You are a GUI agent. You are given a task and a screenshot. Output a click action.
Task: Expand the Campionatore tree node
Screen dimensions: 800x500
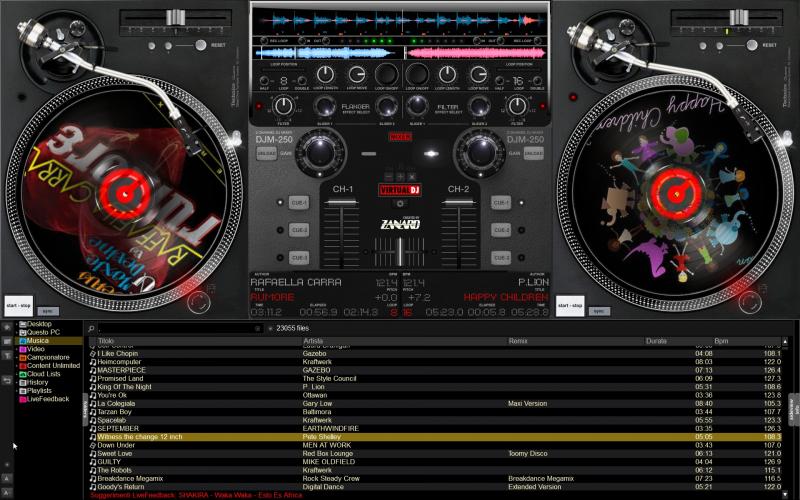click(16, 358)
